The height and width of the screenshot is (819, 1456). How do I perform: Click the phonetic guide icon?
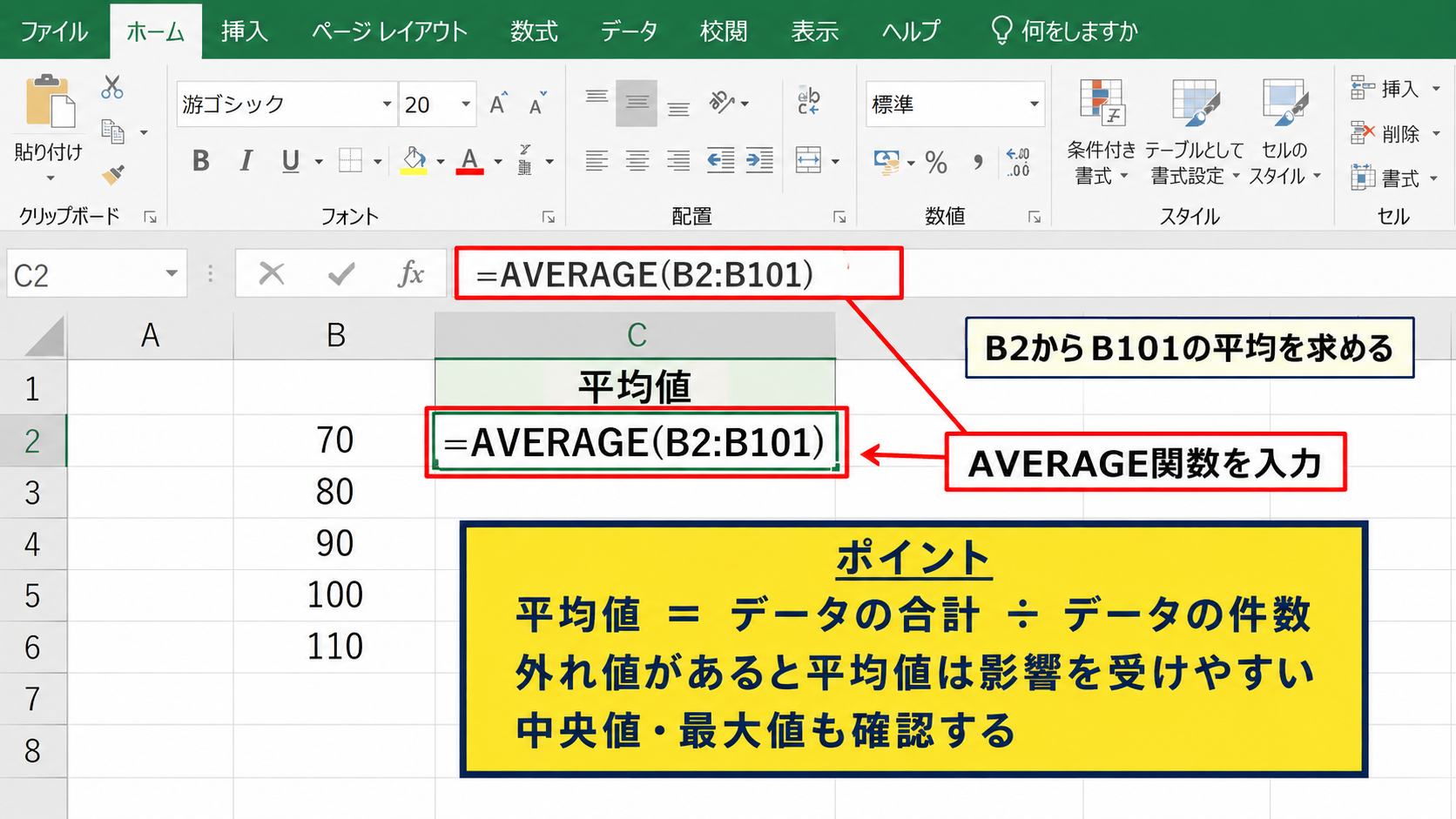pyautogui.click(x=525, y=160)
